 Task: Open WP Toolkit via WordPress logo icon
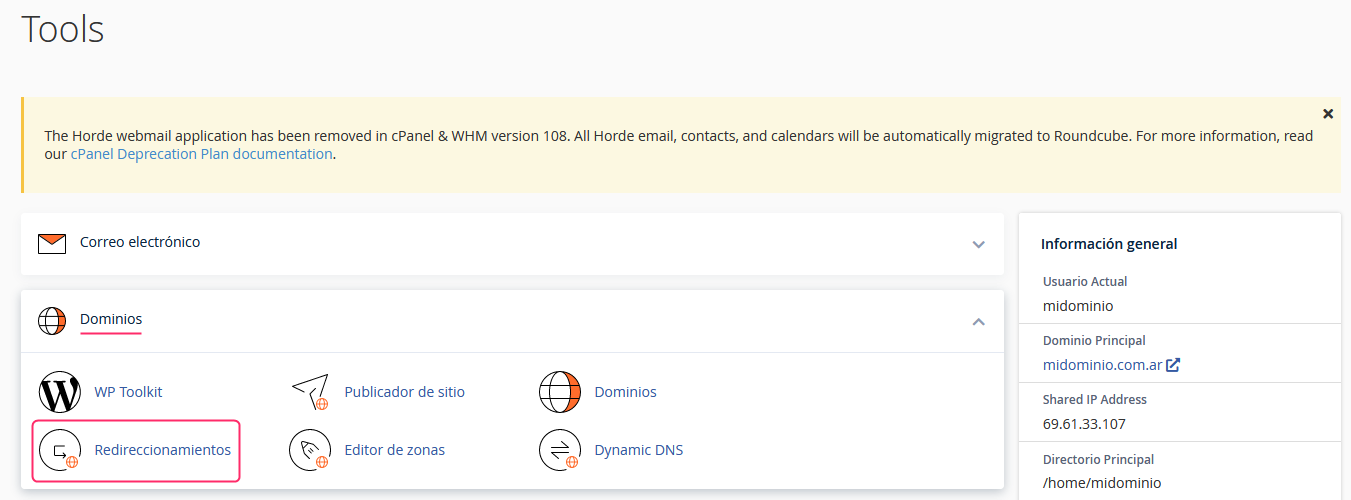point(59,392)
